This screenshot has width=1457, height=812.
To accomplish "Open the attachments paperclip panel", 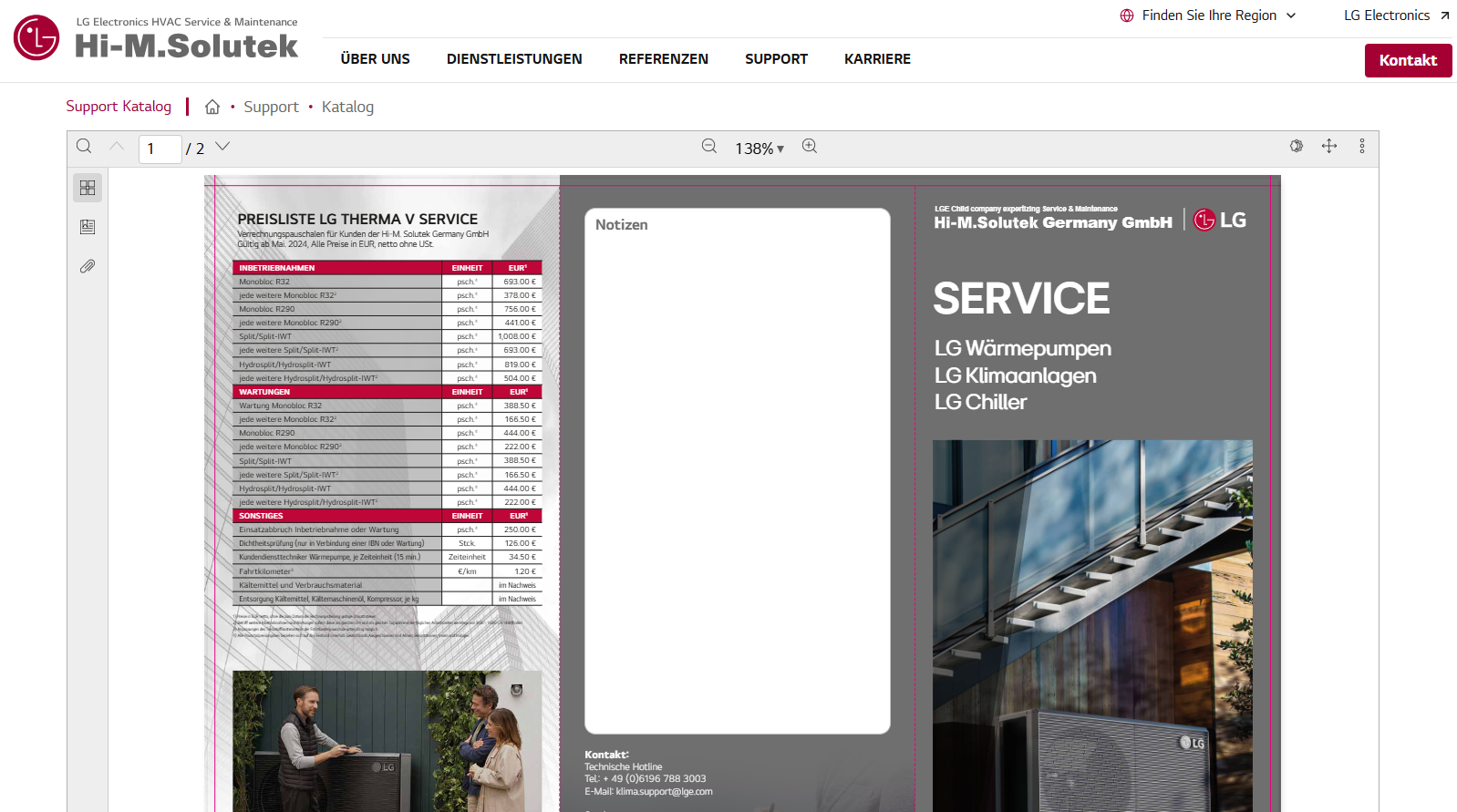I will pos(88,267).
